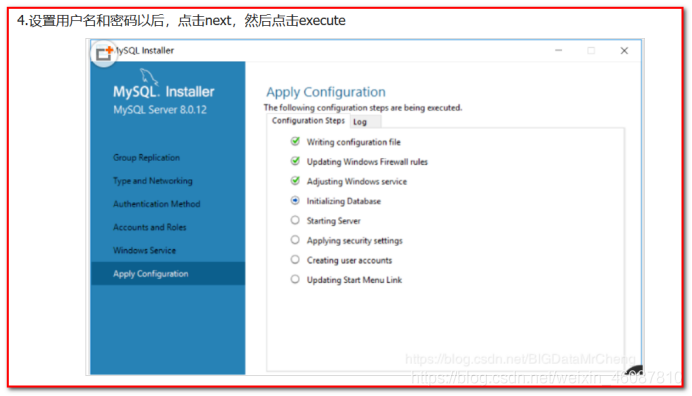Click the Apply Configuration heading
The image size is (692, 396).
click(326, 92)
